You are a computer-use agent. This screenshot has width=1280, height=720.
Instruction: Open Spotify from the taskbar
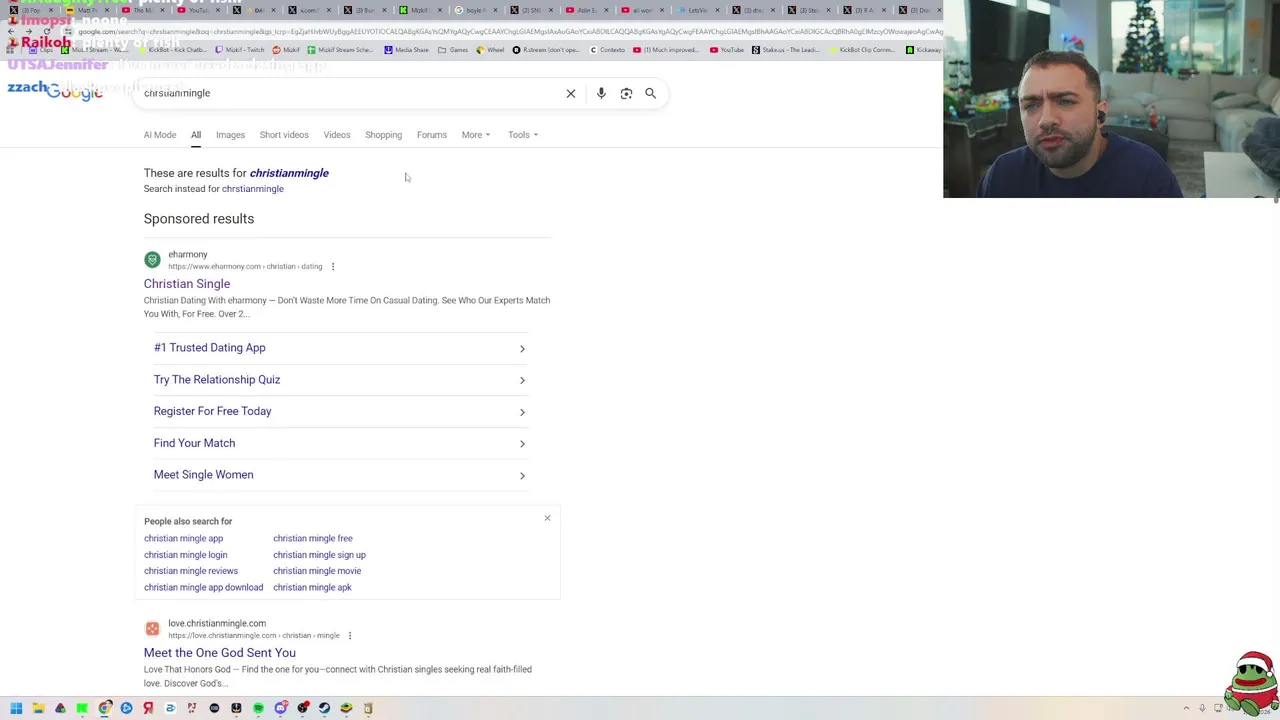258,708
